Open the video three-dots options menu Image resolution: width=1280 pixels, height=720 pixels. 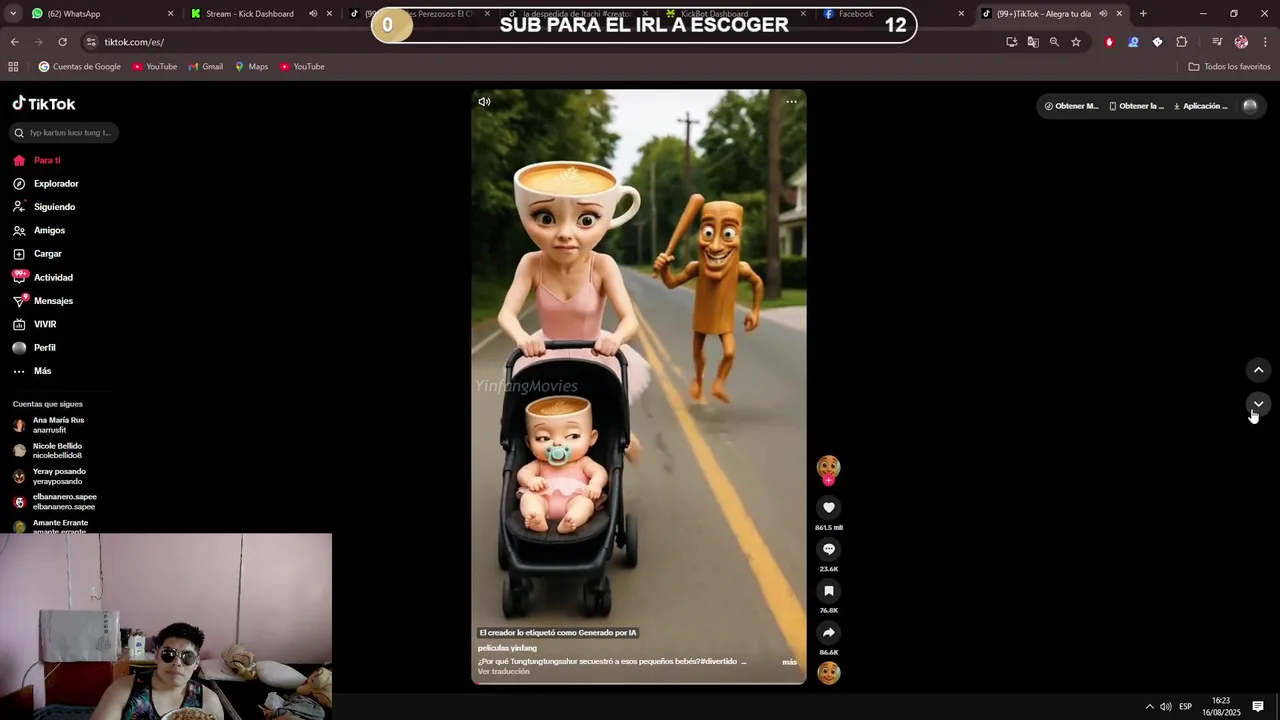(x=791, y=102)
